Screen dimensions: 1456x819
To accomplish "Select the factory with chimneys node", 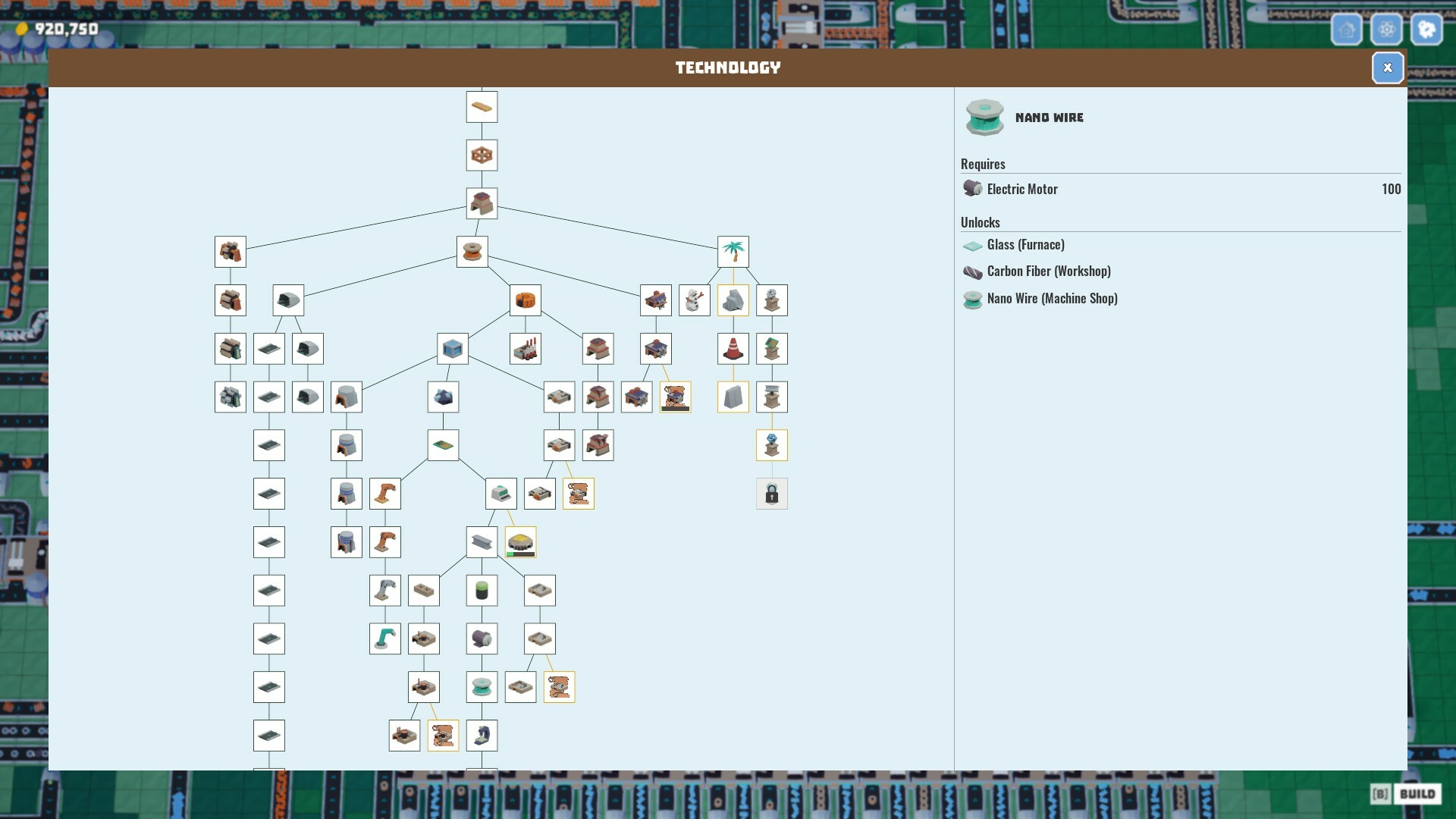I will pos(525,348).
